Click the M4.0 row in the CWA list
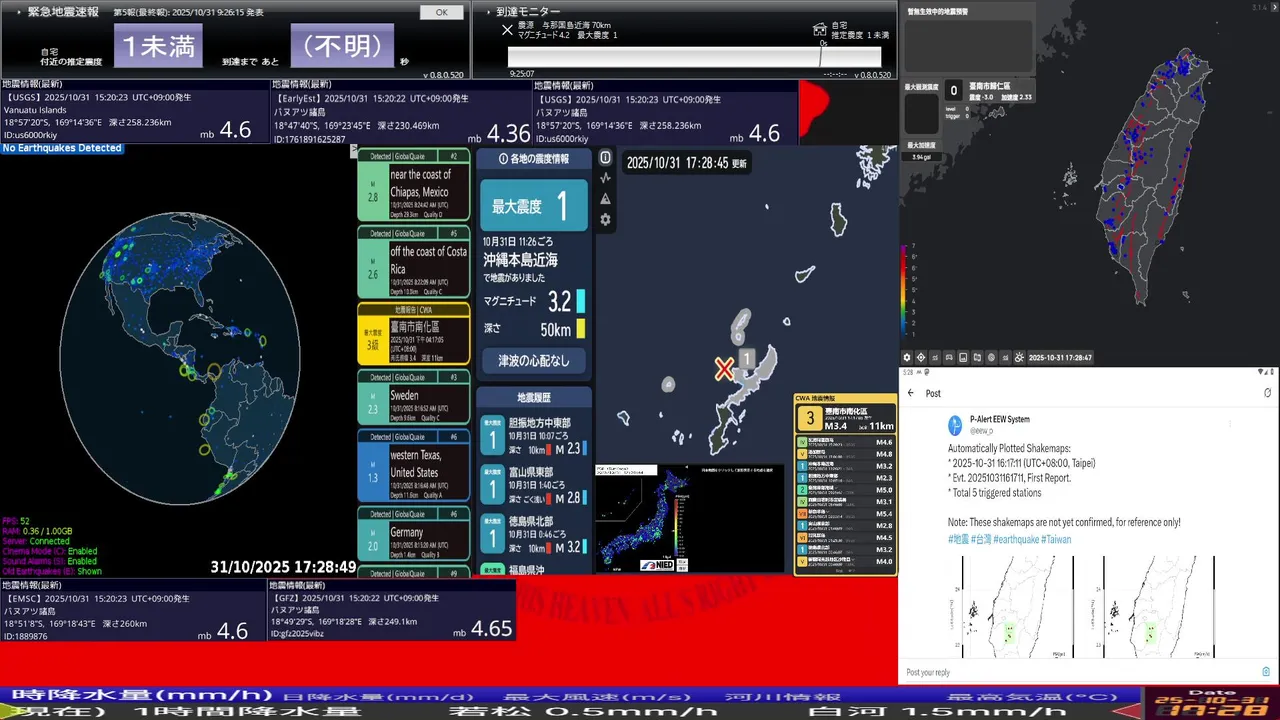The width and height of the screenshot is (1280, 720). [x=845, y=562]
